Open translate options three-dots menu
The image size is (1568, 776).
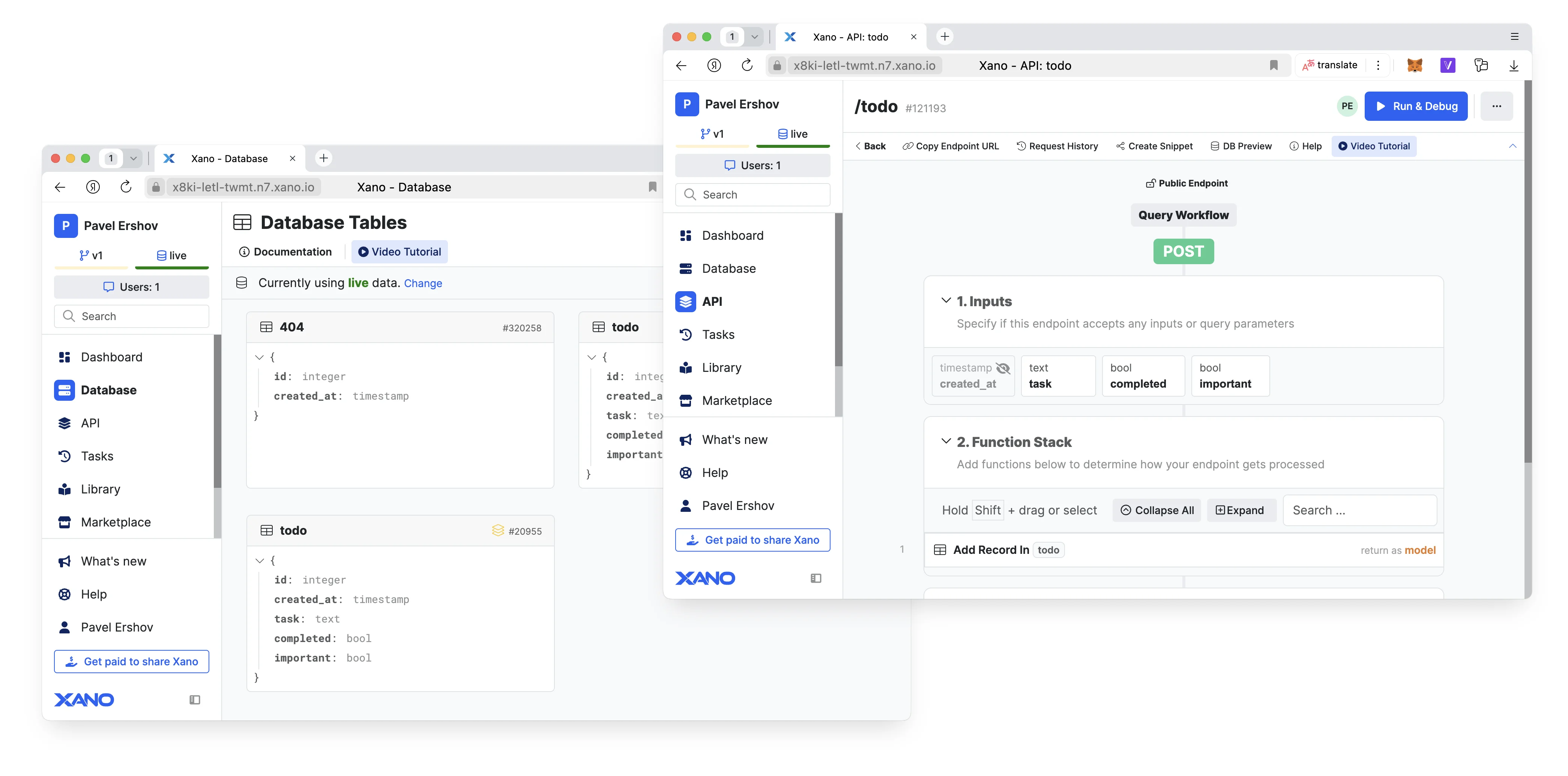click(x=1378, y=65)
